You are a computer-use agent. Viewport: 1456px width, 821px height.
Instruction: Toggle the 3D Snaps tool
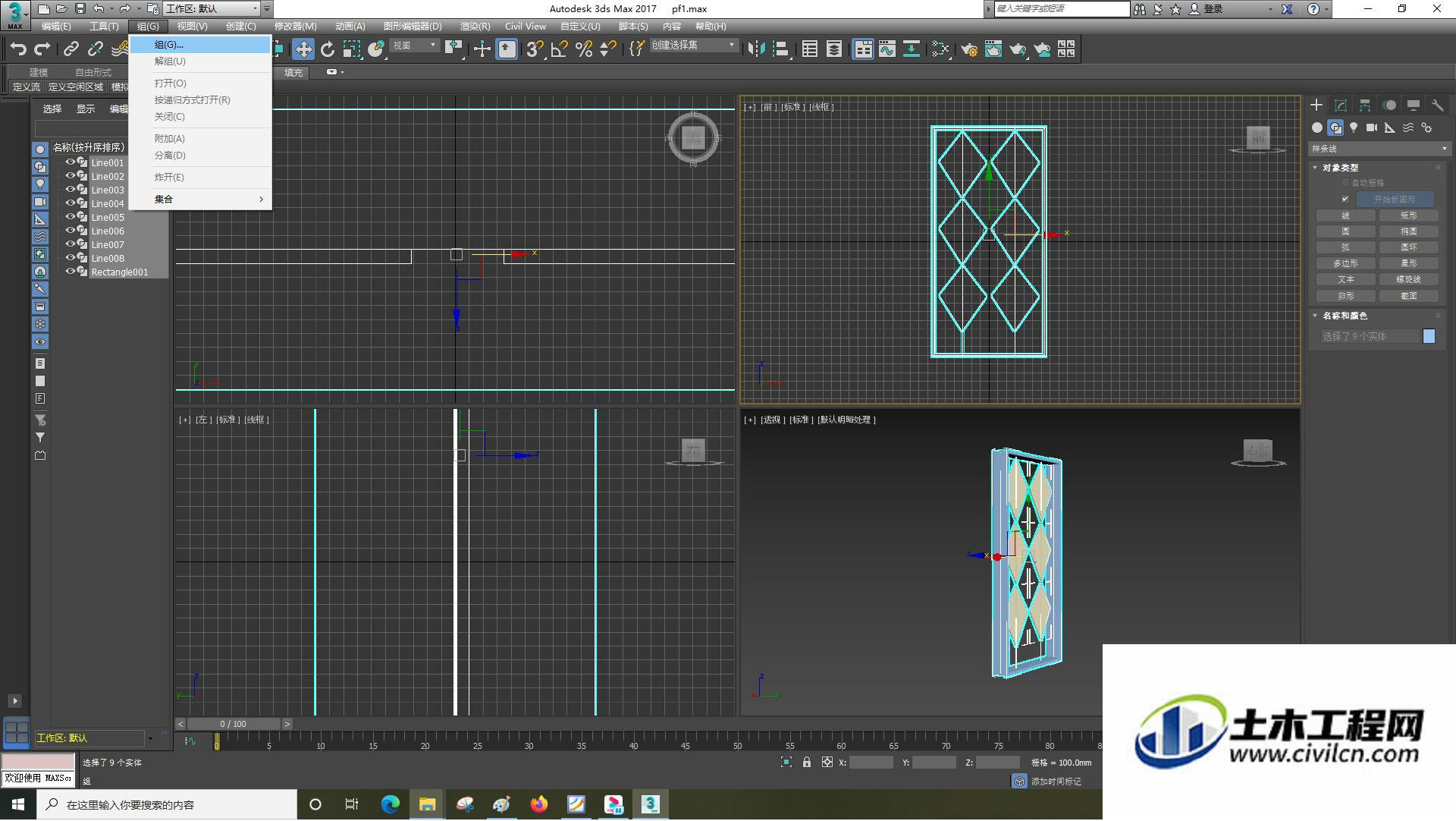535,49
